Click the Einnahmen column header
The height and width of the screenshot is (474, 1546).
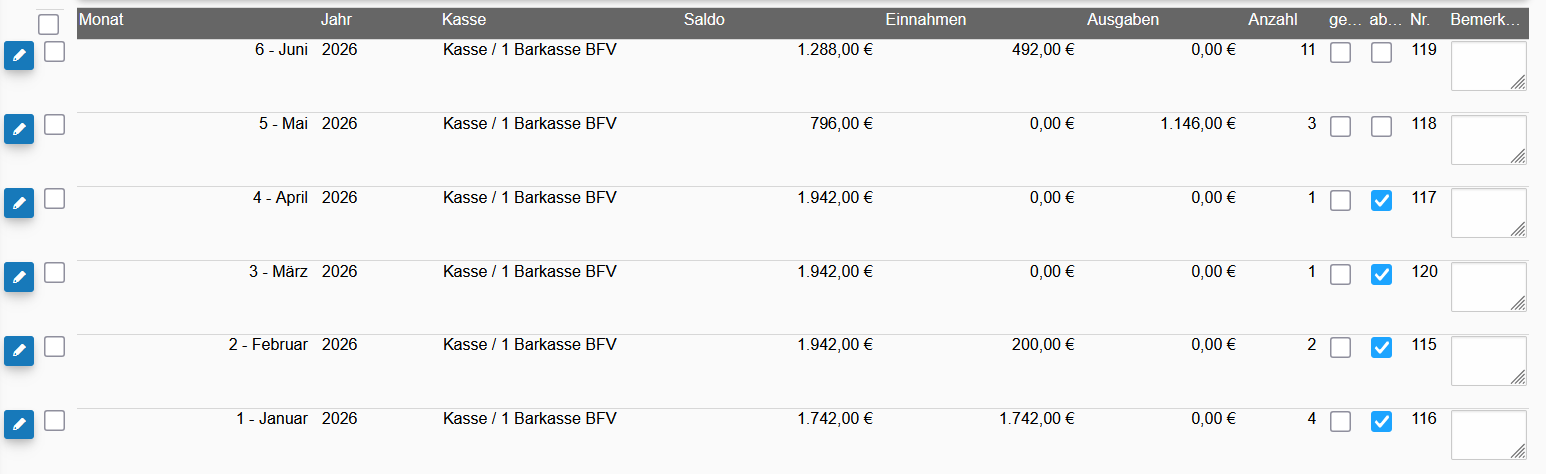pyautogui.click(x=925, y=19)
